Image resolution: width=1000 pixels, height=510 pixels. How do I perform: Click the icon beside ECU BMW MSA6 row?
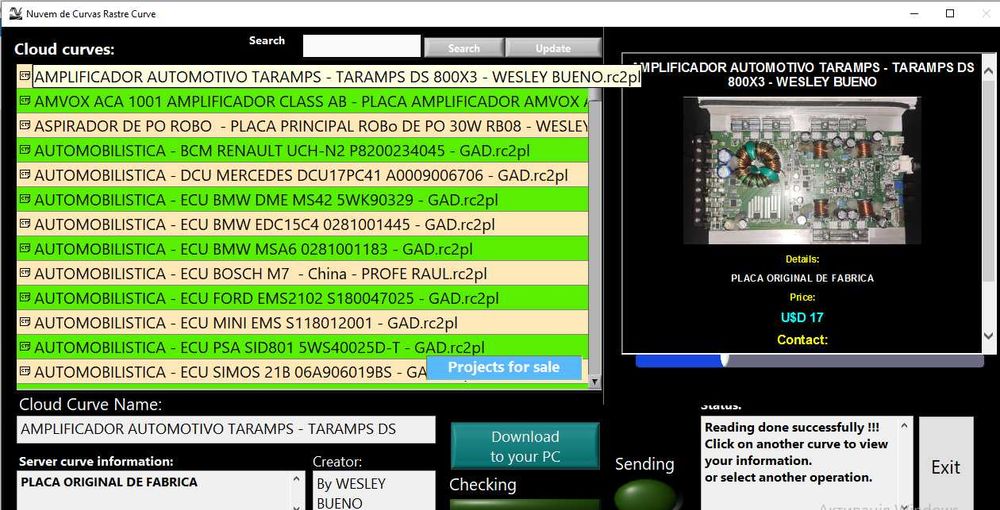pos(25,248)
